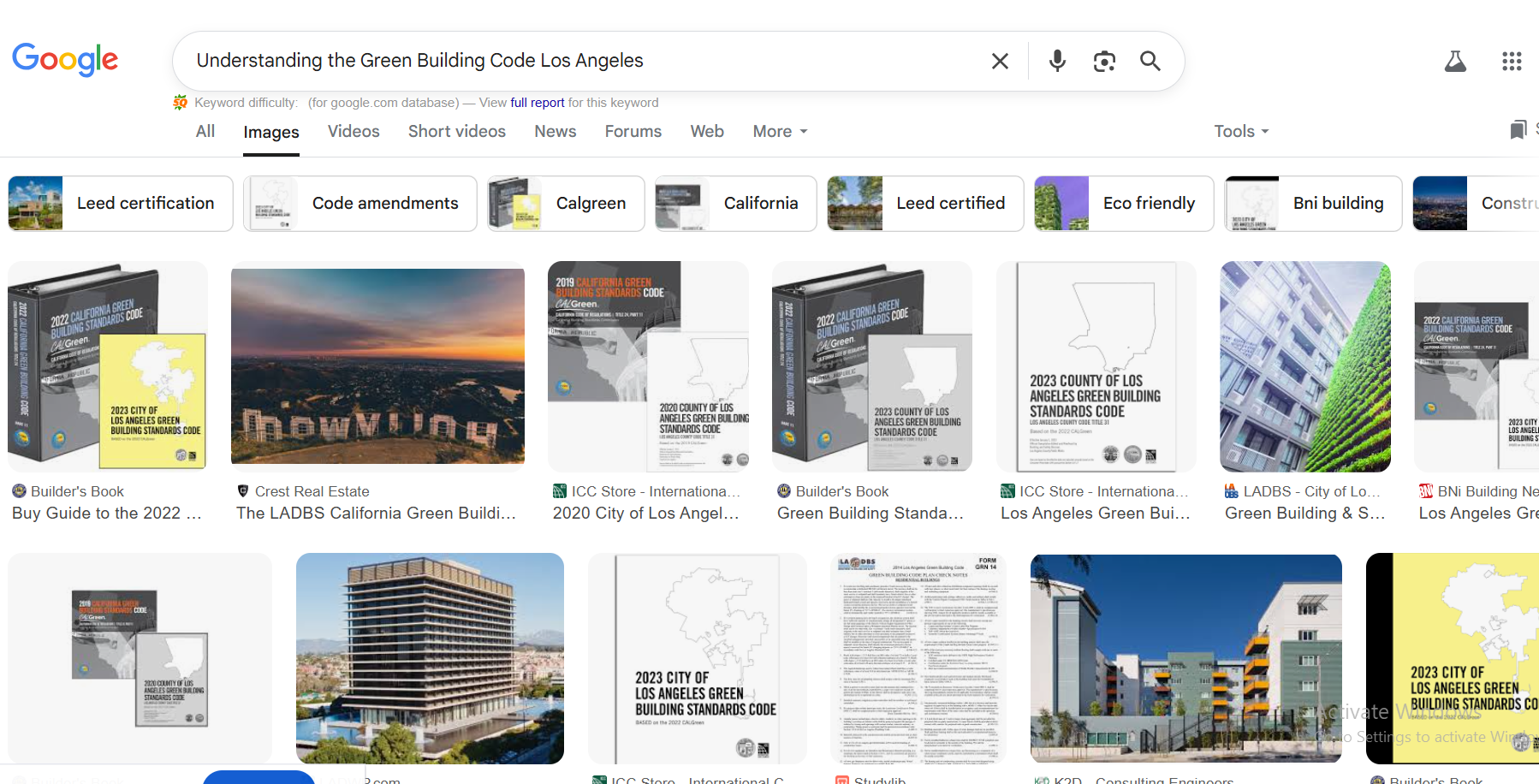Screen dimensions: 1539x784
Task: Select the Calgreen filter chip
Action: tap(566, 204)
